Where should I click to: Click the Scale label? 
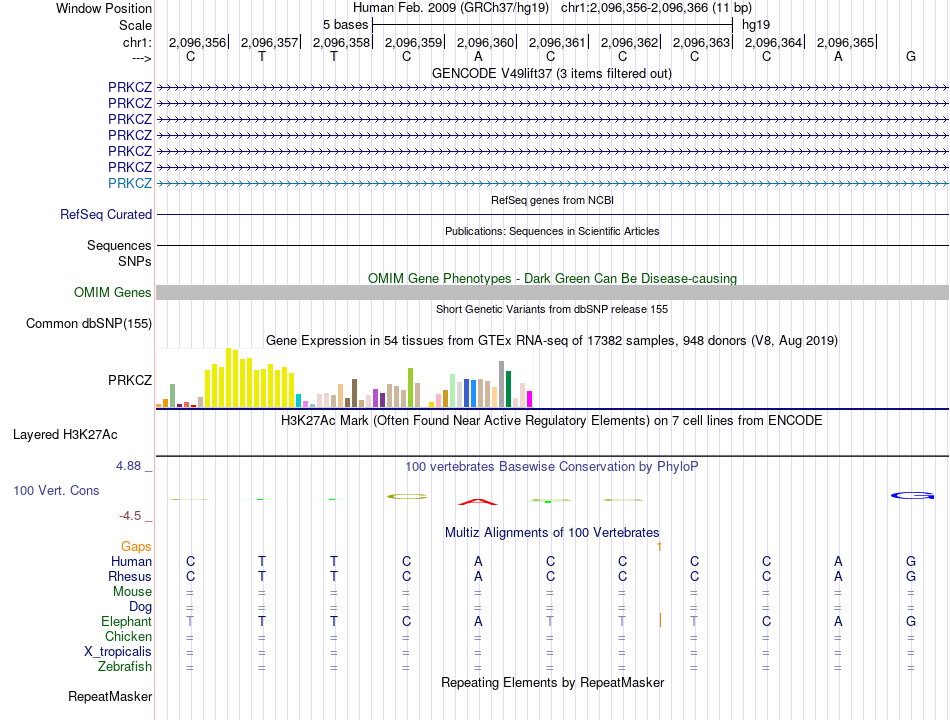point(136,25)
